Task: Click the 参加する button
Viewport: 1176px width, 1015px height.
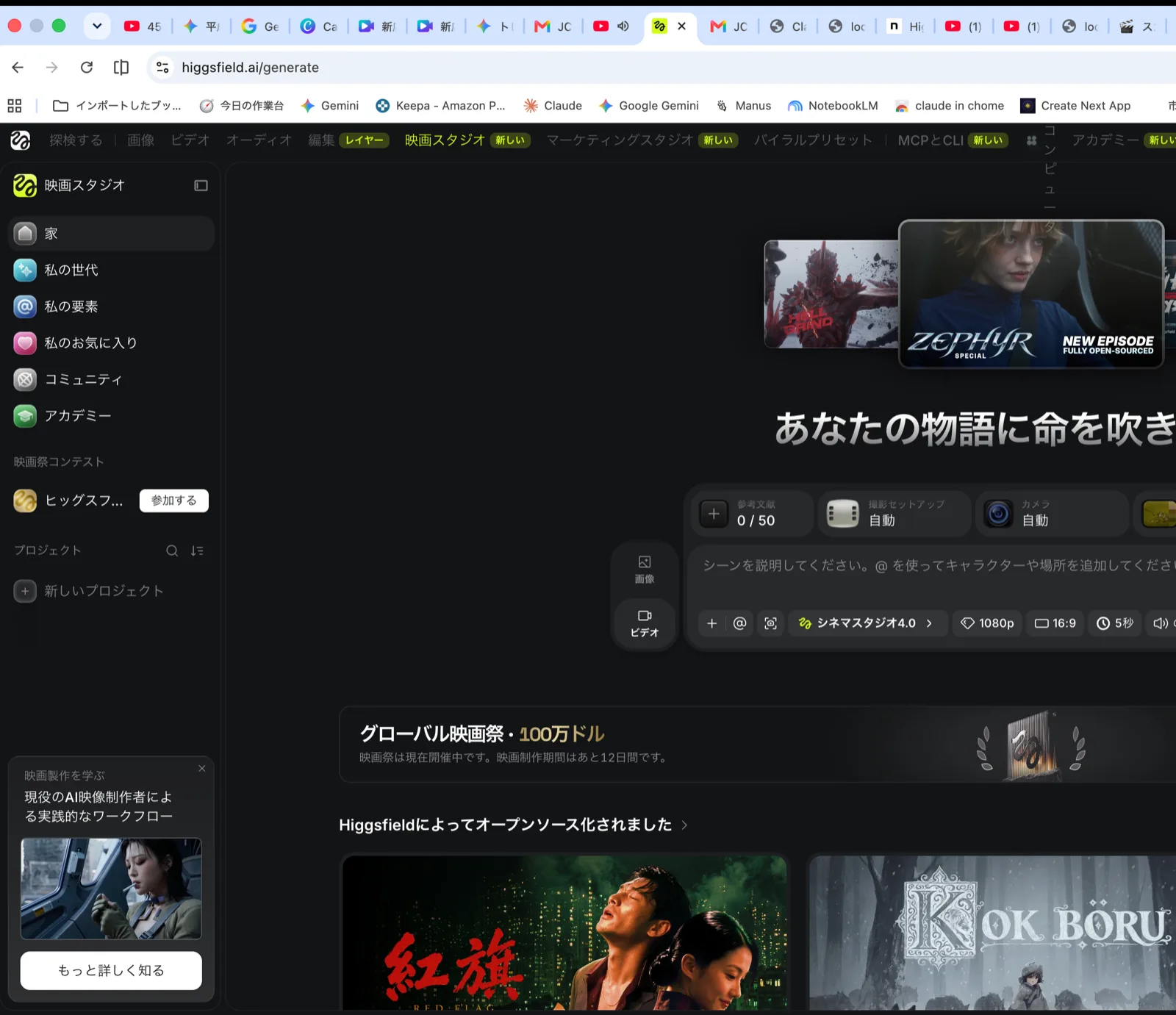Action: coord(174,501)
